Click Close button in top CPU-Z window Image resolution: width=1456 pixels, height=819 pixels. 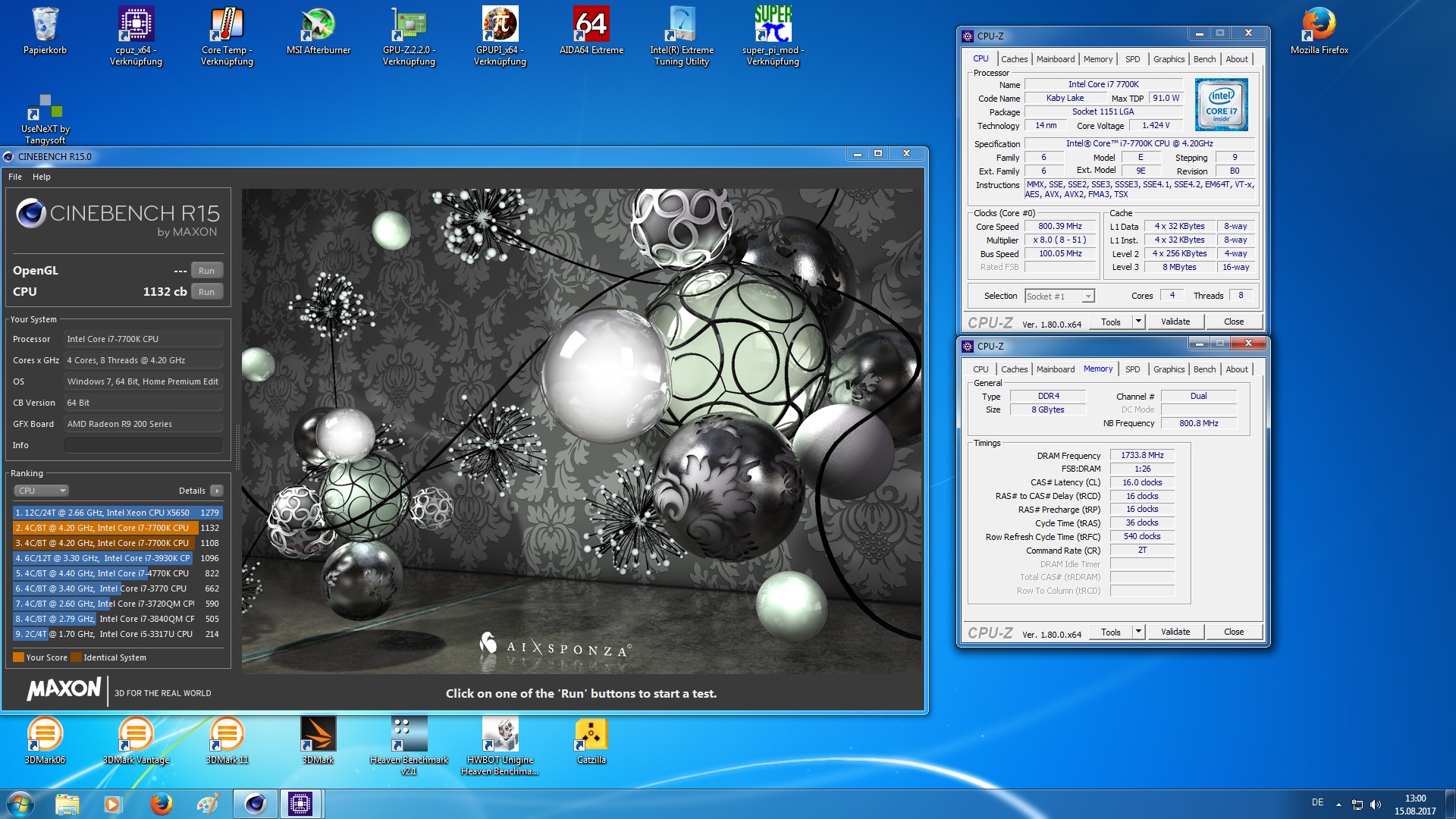tap(1234, 322)
